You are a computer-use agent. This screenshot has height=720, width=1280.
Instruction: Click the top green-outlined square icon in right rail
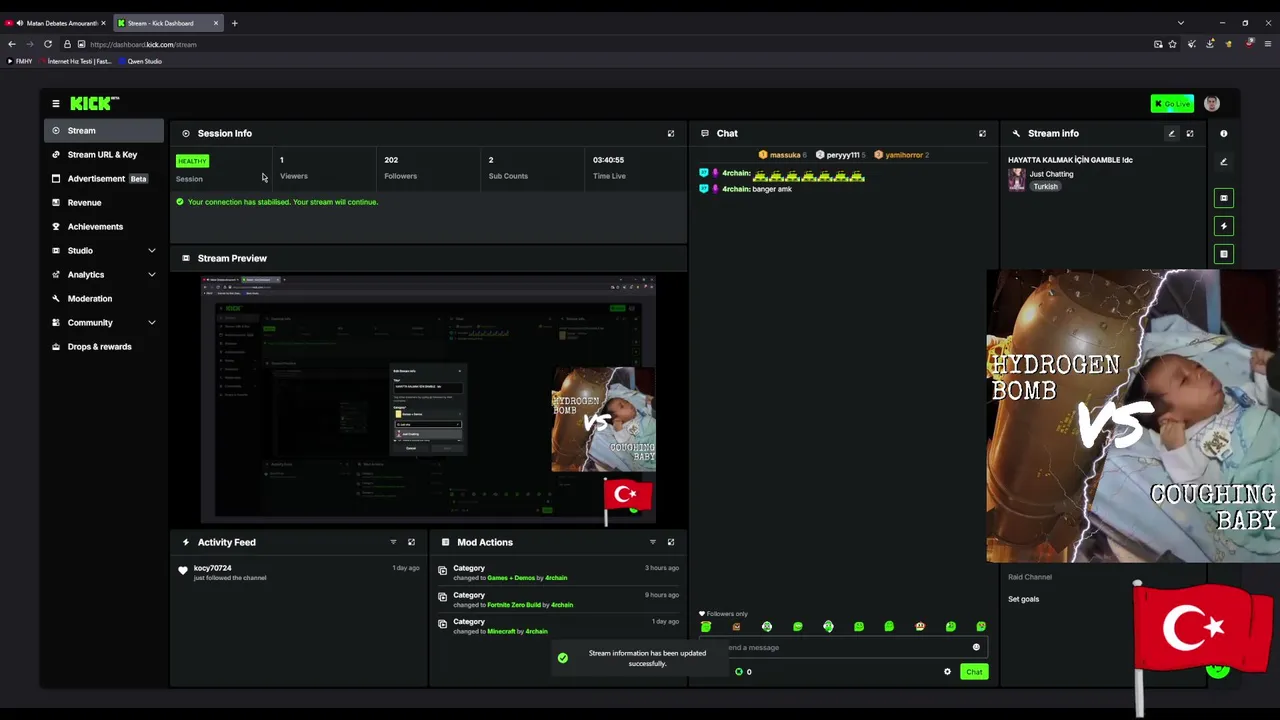[x=1224, y=198]
